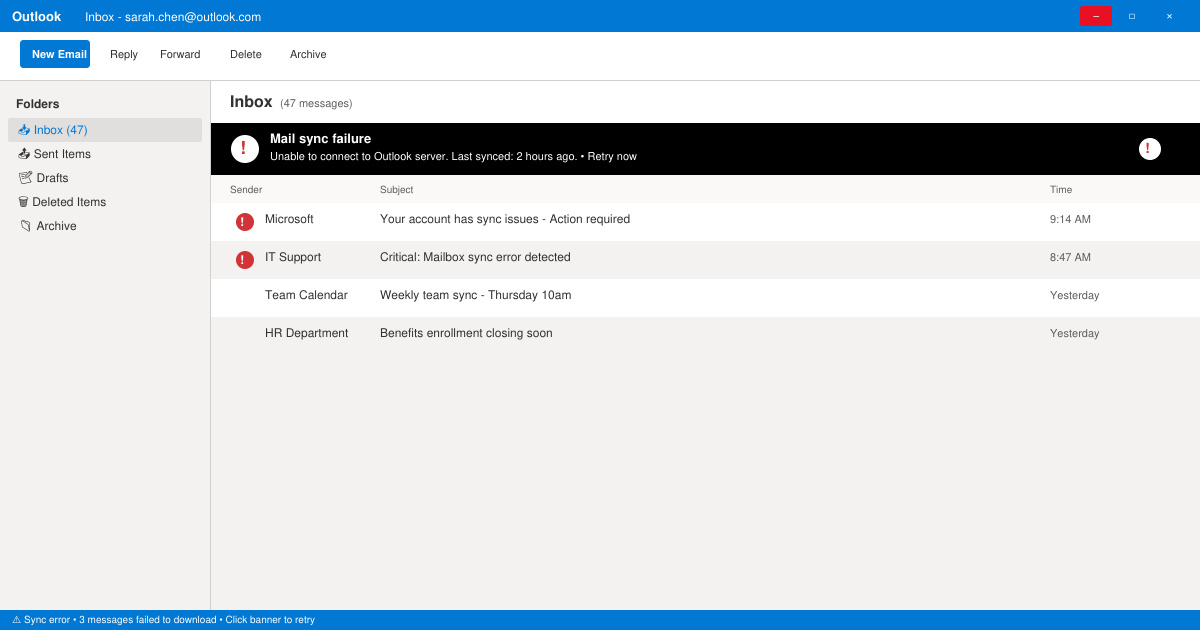Click the Yesterday time on Team Calendar row

pos(1074,295)
